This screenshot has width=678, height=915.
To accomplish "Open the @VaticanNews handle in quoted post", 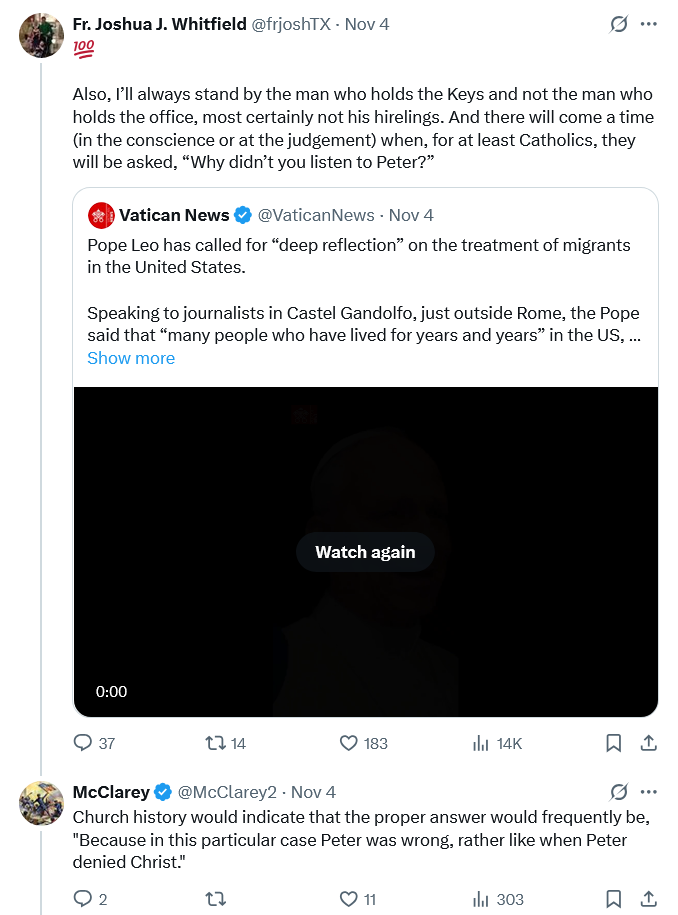I will tap(316, 215).
